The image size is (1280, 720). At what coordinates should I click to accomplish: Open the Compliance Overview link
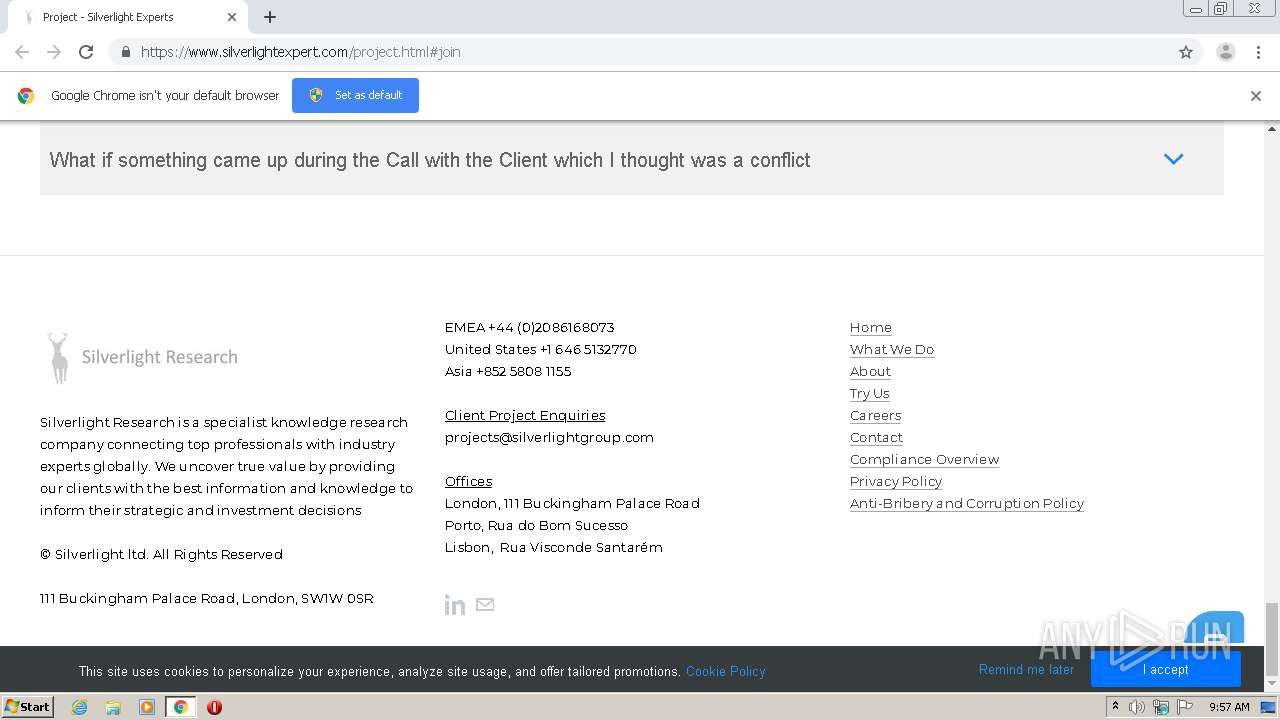[x=925, y=459]
